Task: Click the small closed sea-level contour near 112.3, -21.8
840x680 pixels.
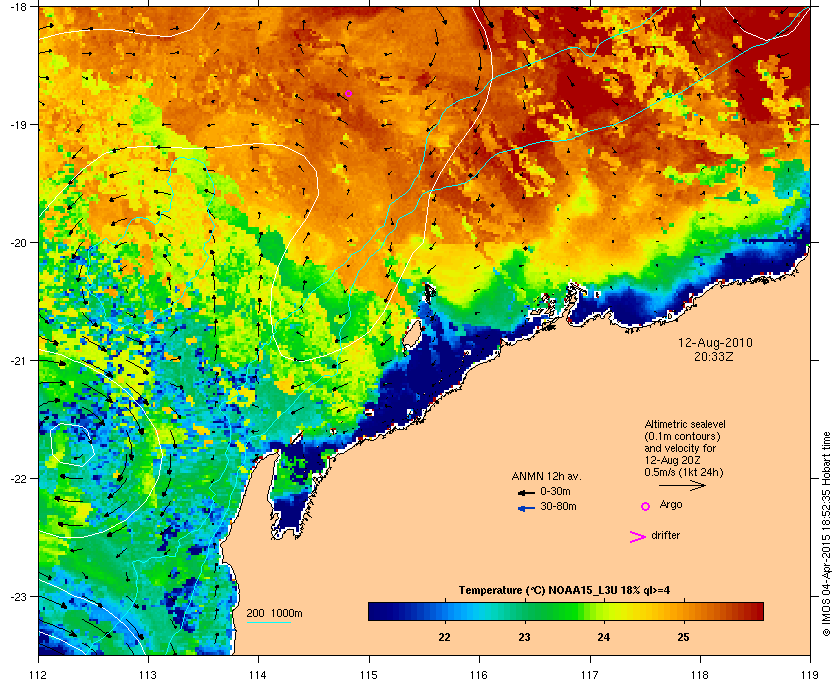Action: pos(72,446)
